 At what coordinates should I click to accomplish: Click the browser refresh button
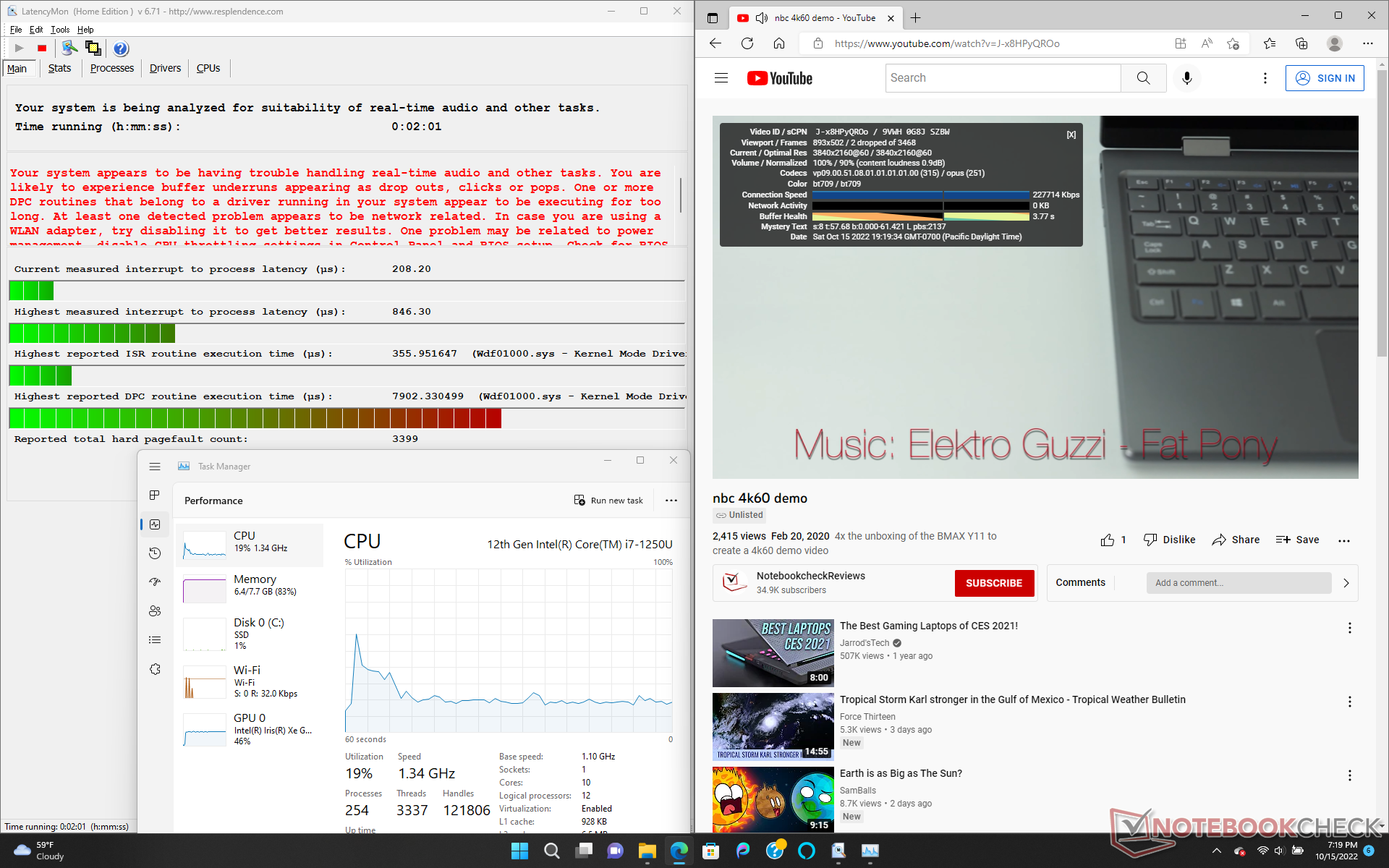(x=747, y=43)
